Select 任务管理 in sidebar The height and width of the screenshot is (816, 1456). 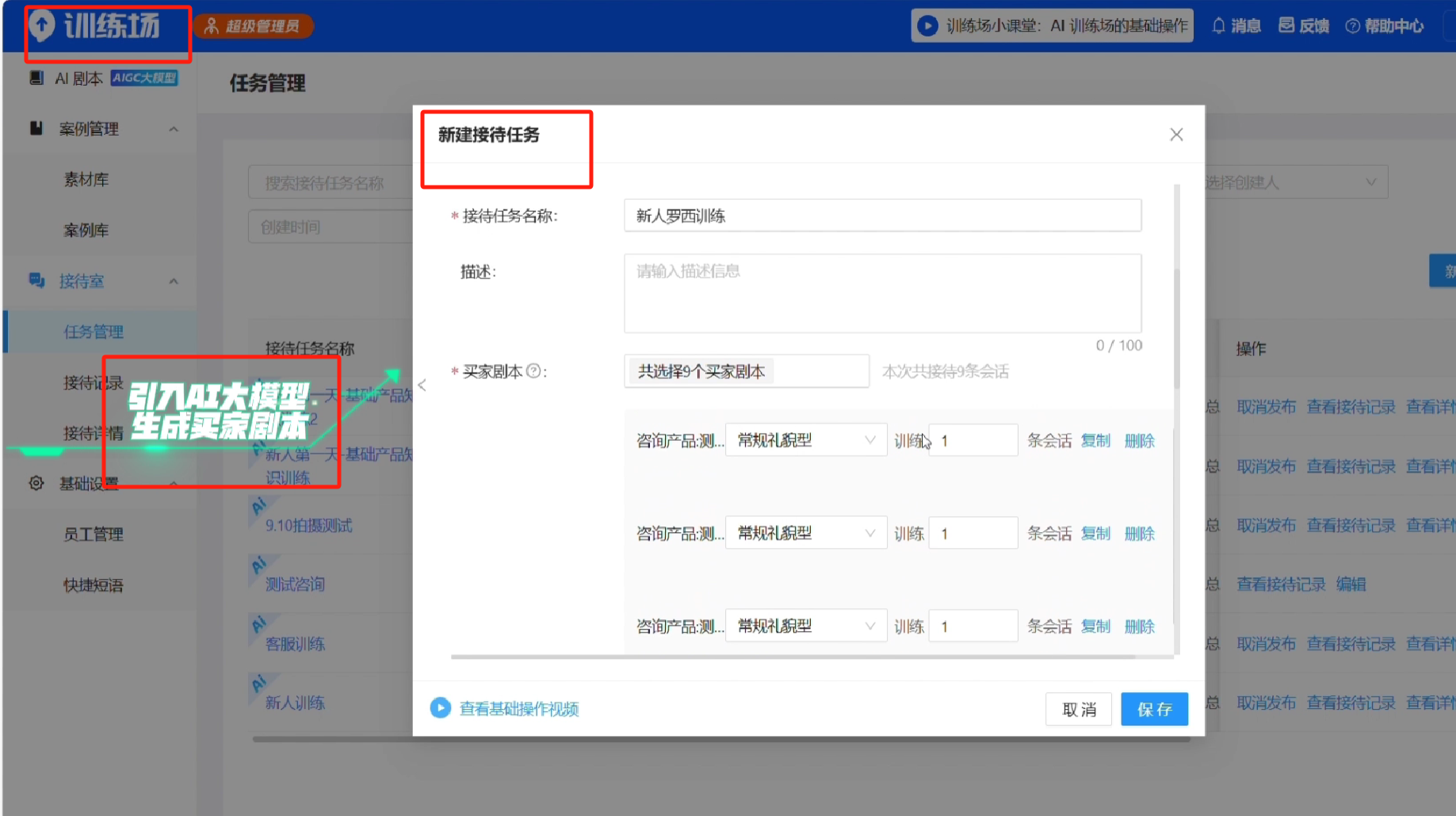pyautogui.click(x=94, y=331)
